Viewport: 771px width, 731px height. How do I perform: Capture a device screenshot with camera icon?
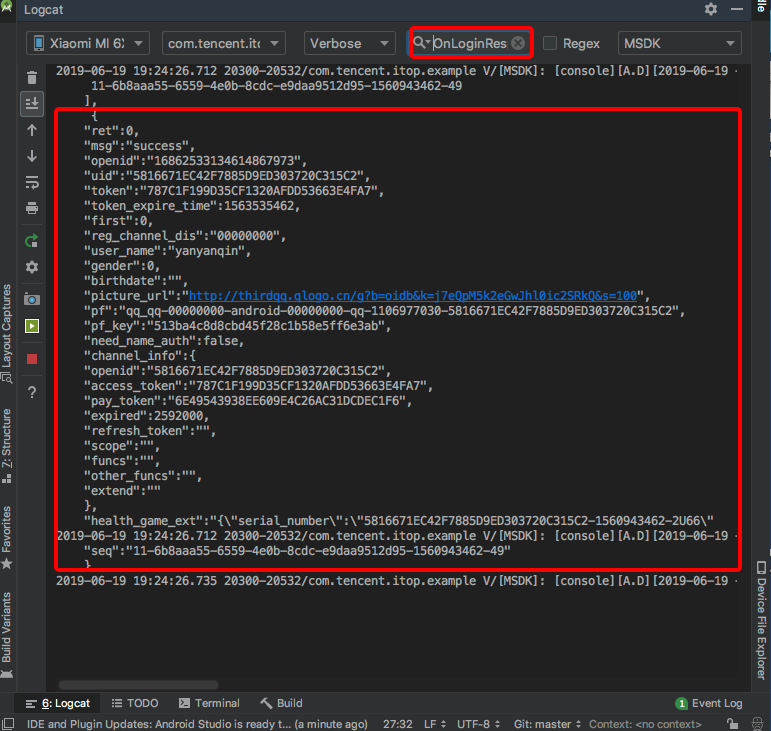(32, 299)
